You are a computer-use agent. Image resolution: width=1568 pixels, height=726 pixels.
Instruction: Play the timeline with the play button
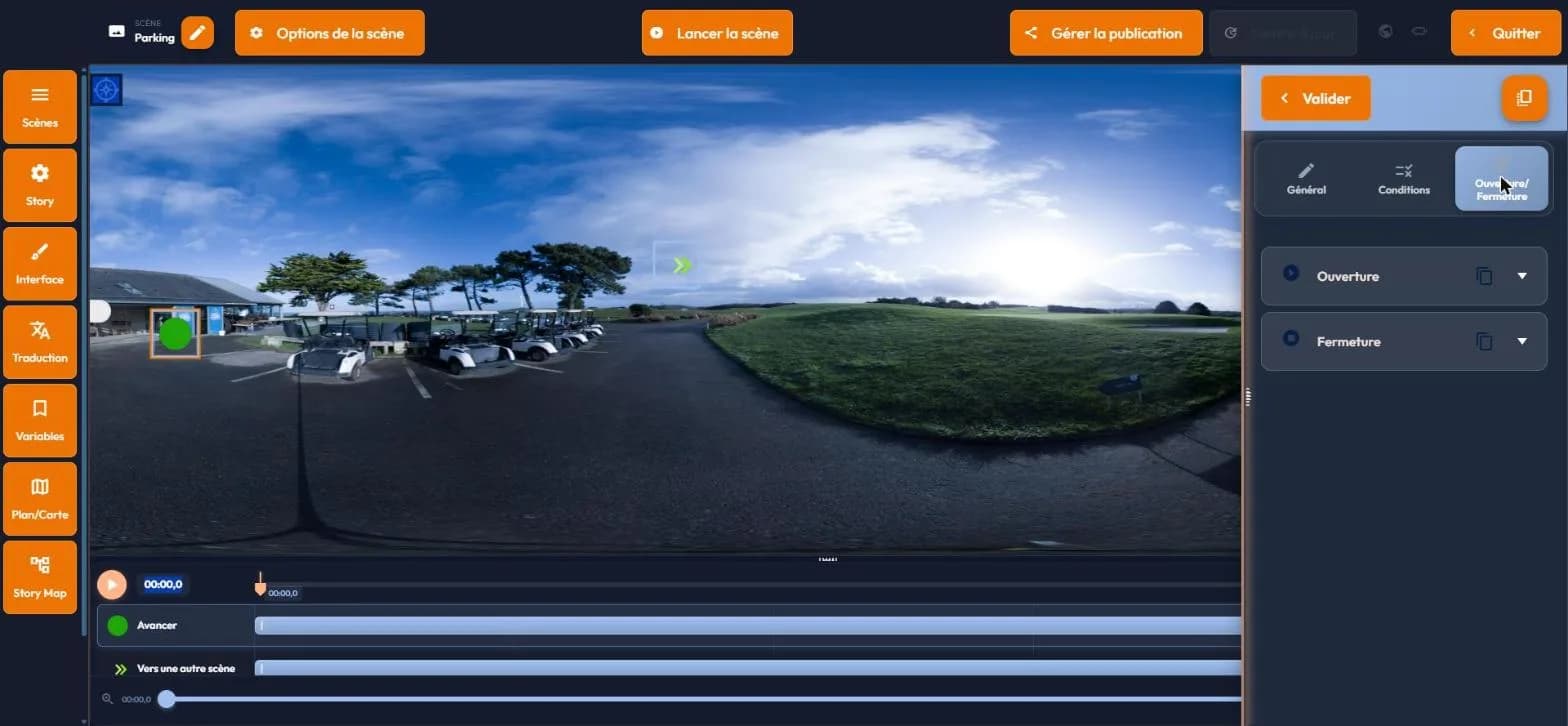[x=112, y=584]
